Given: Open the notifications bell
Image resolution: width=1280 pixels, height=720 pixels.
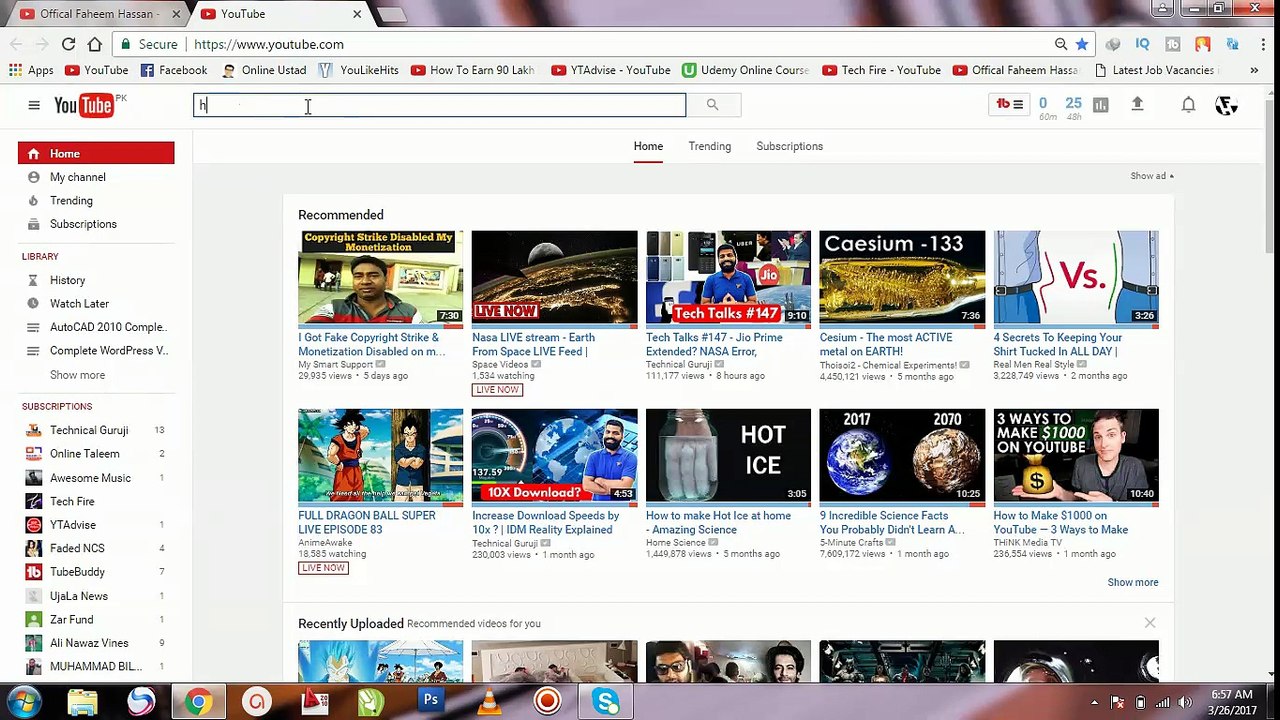Looking at the screenshot, I should pyautogui.click(x=1188, y=105).
